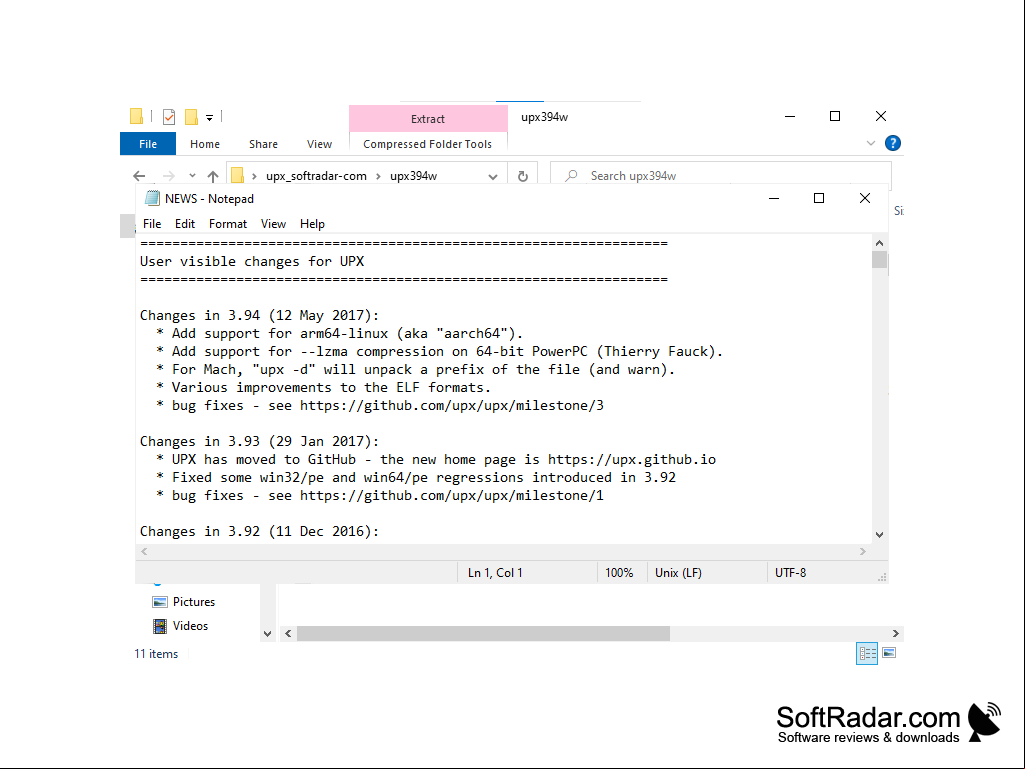1025x769 pixels.
Task: Open Explorer help with the blue question mark
Action: pos(892,143)
